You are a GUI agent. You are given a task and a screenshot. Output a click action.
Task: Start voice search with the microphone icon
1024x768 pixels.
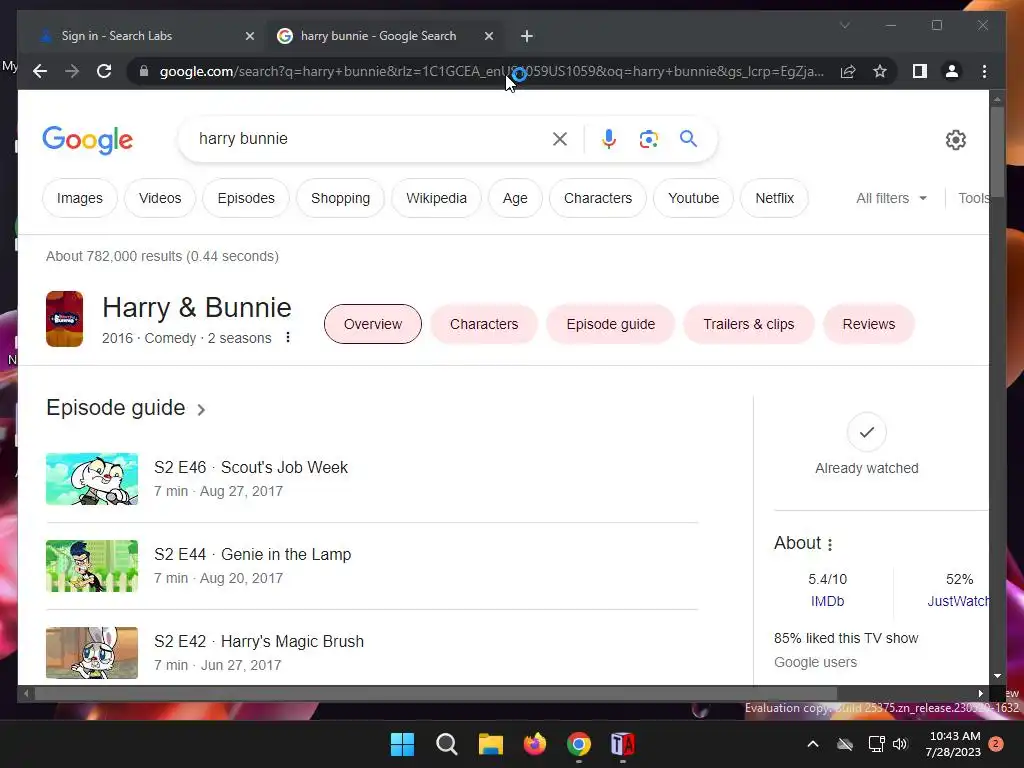pos(609,138)
